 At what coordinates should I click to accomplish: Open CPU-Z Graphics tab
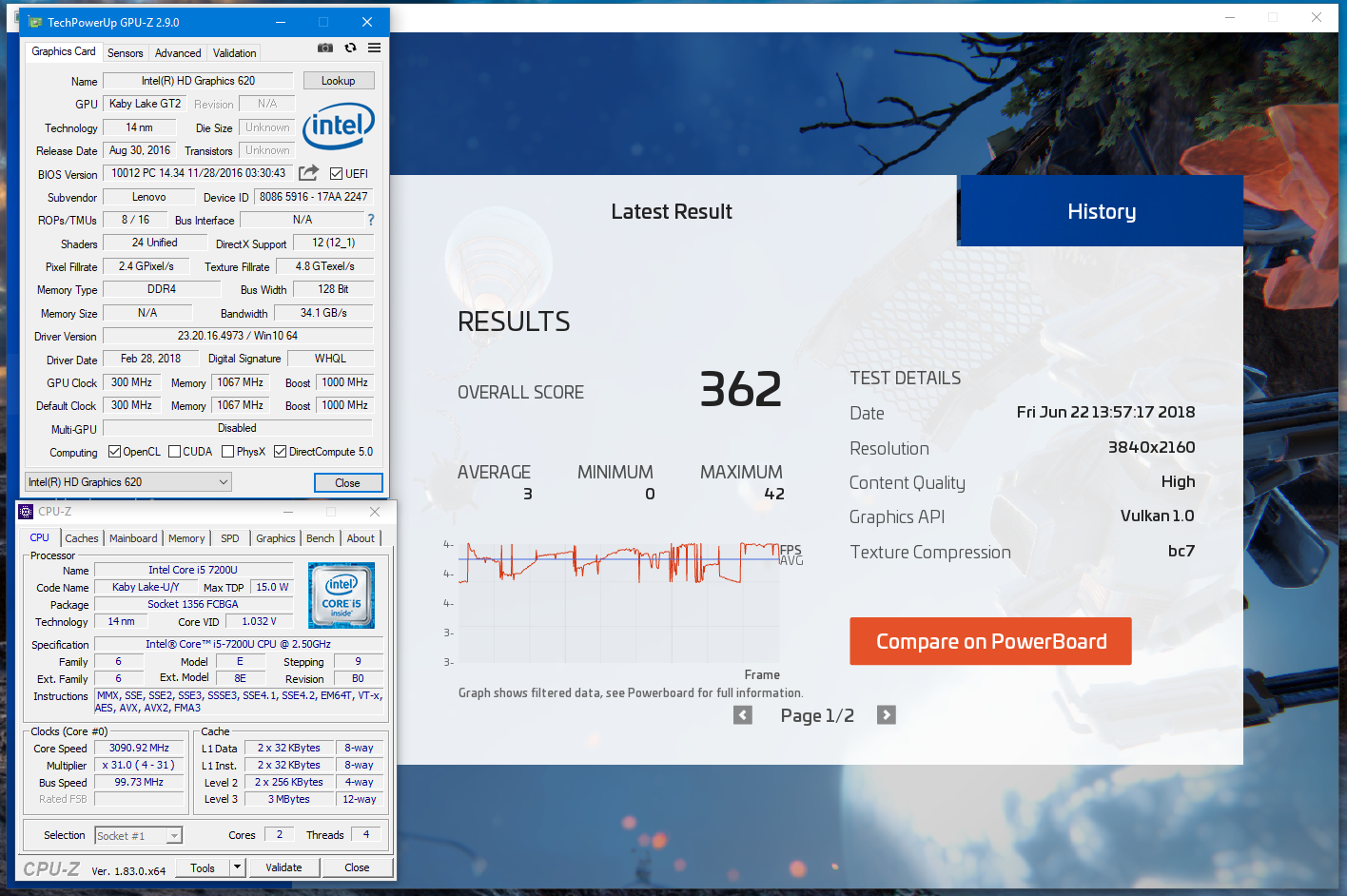(x=276, y=538)
